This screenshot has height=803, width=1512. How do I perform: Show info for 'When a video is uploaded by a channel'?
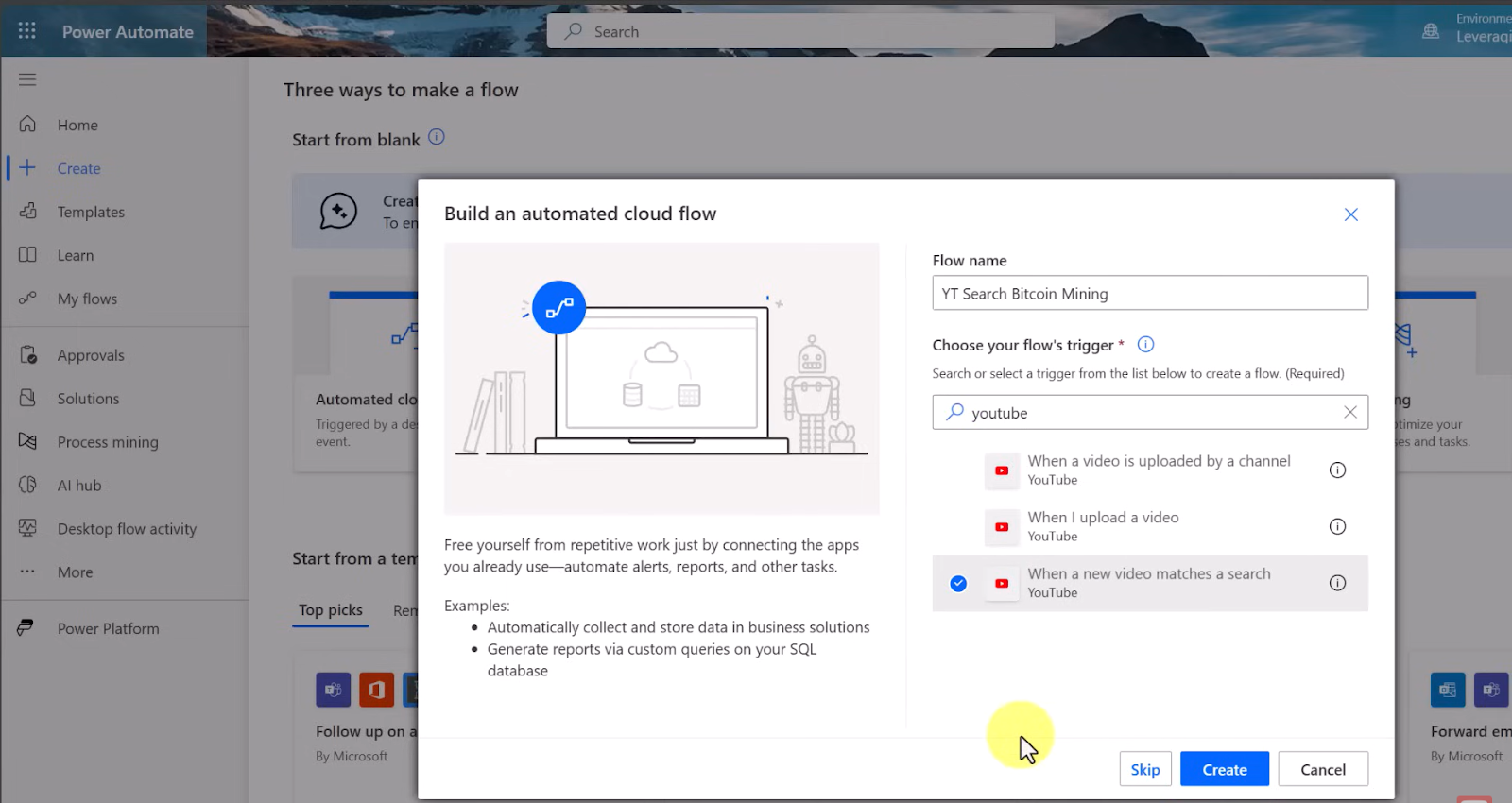click(x=1337, y=470)
